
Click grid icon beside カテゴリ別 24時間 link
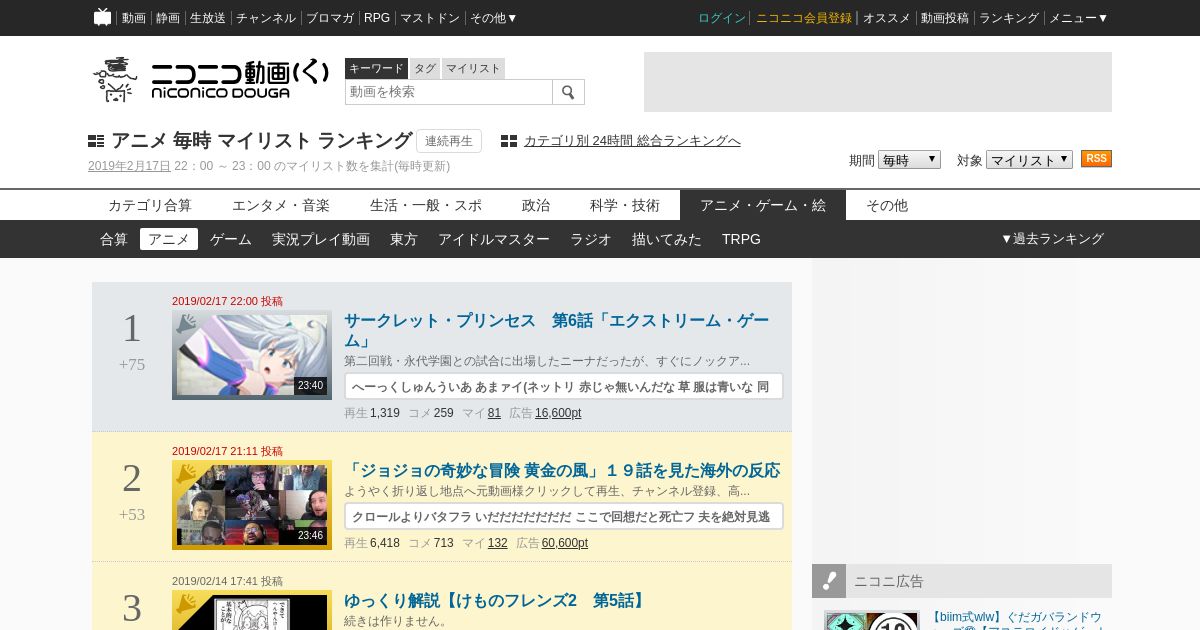[x=509, y=141]
